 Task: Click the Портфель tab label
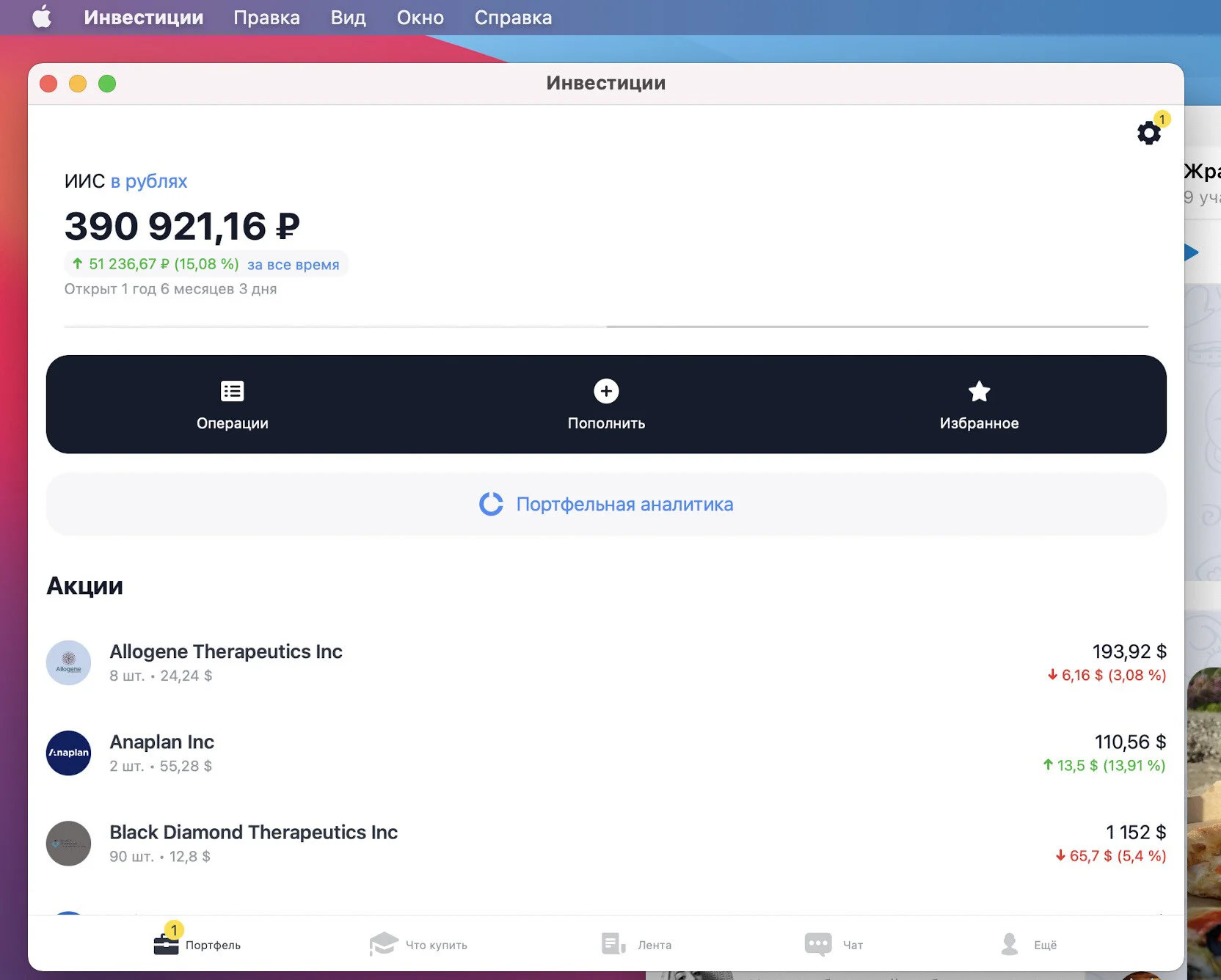213,945
